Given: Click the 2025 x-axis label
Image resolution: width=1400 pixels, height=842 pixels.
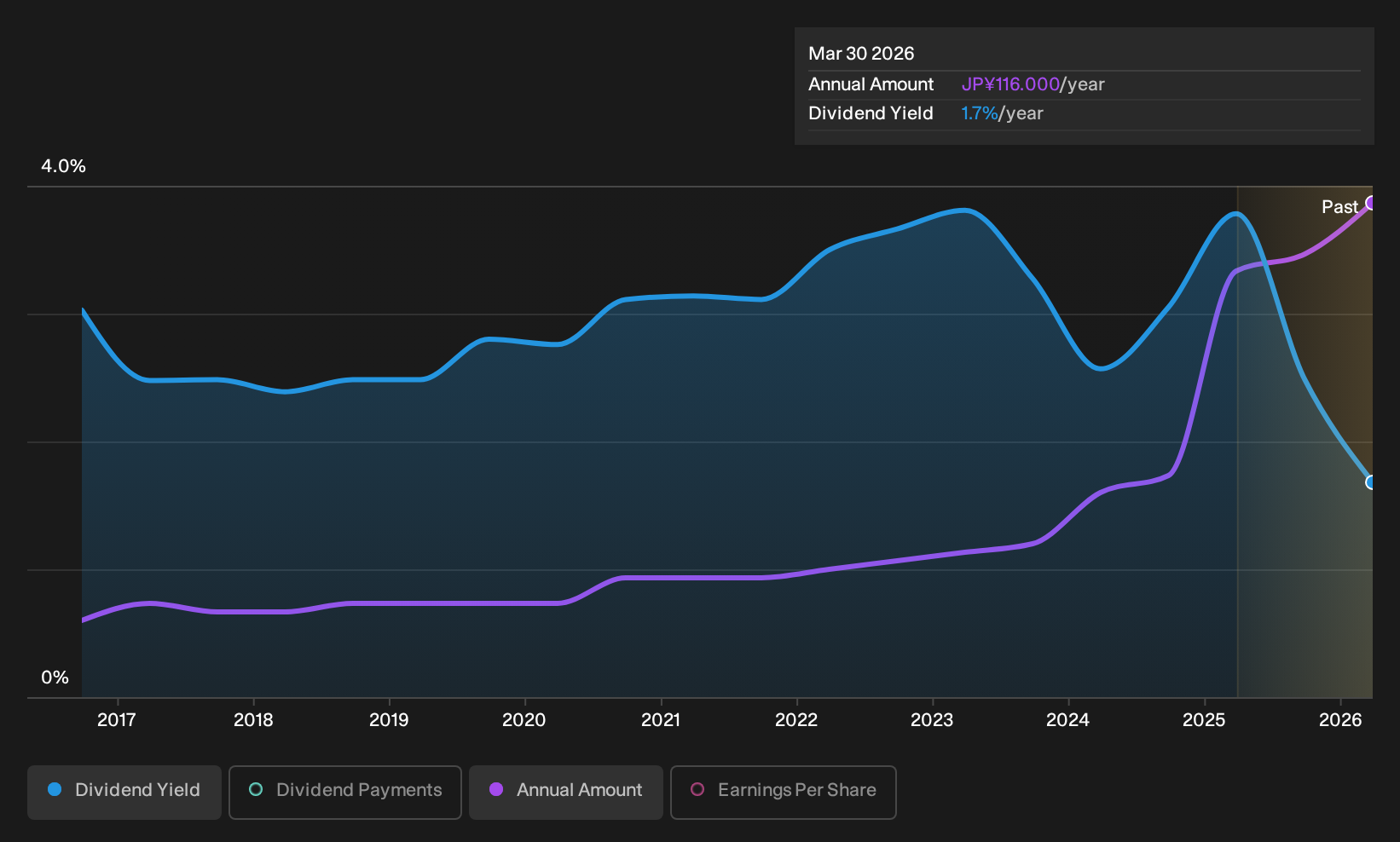Looking at the screenshot, I should click(x=1204, y=720).
